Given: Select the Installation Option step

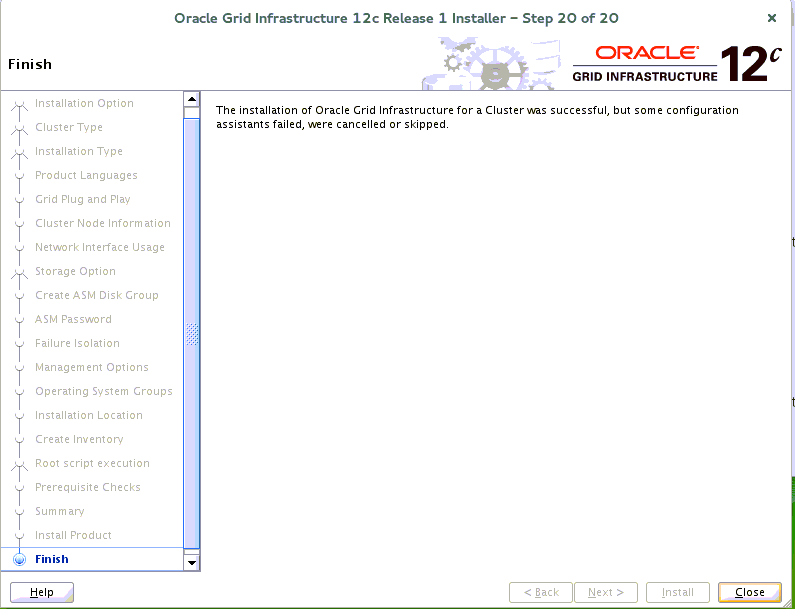Looking at the screenshot, I should 84,103.
